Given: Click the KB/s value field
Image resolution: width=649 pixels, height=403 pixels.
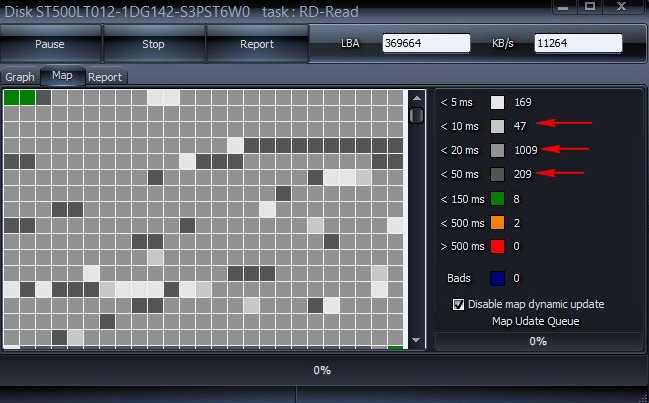Looking at the screenshot, I should click(x=578, y=43).
